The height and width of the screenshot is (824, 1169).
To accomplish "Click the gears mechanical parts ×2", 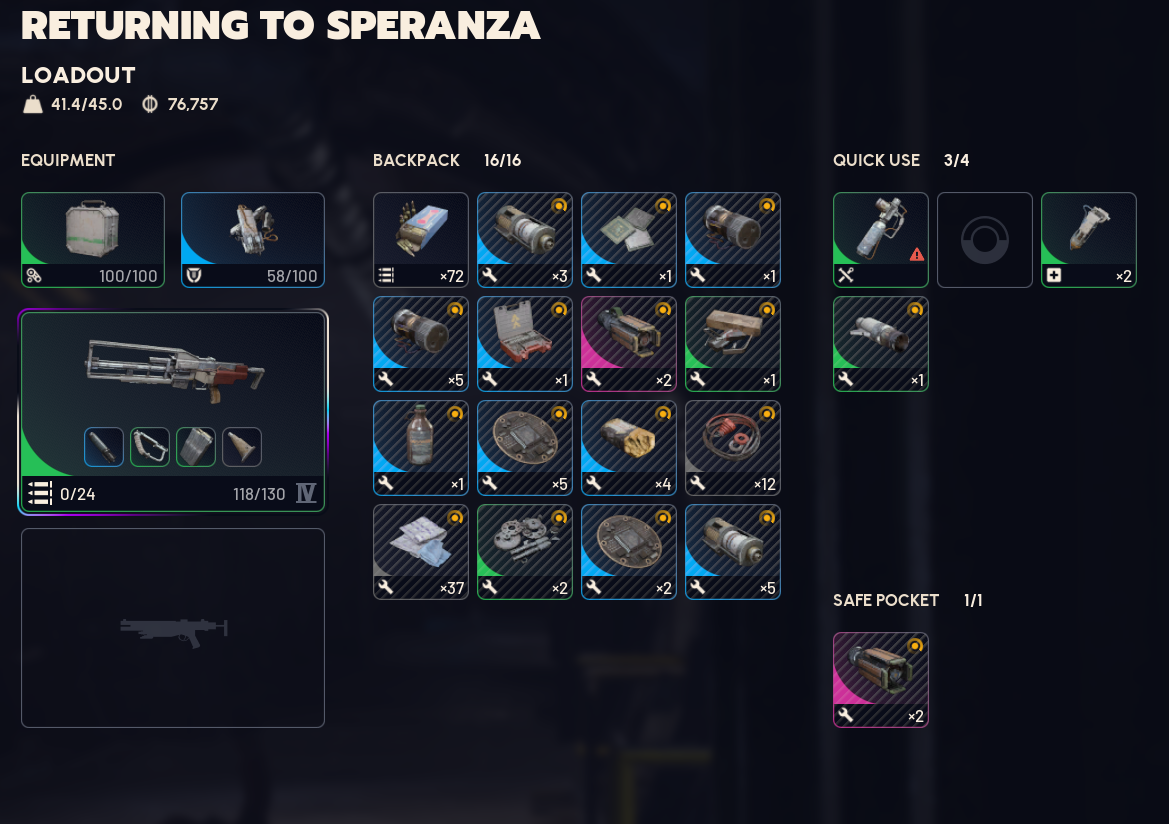I will tap(525, 552).
